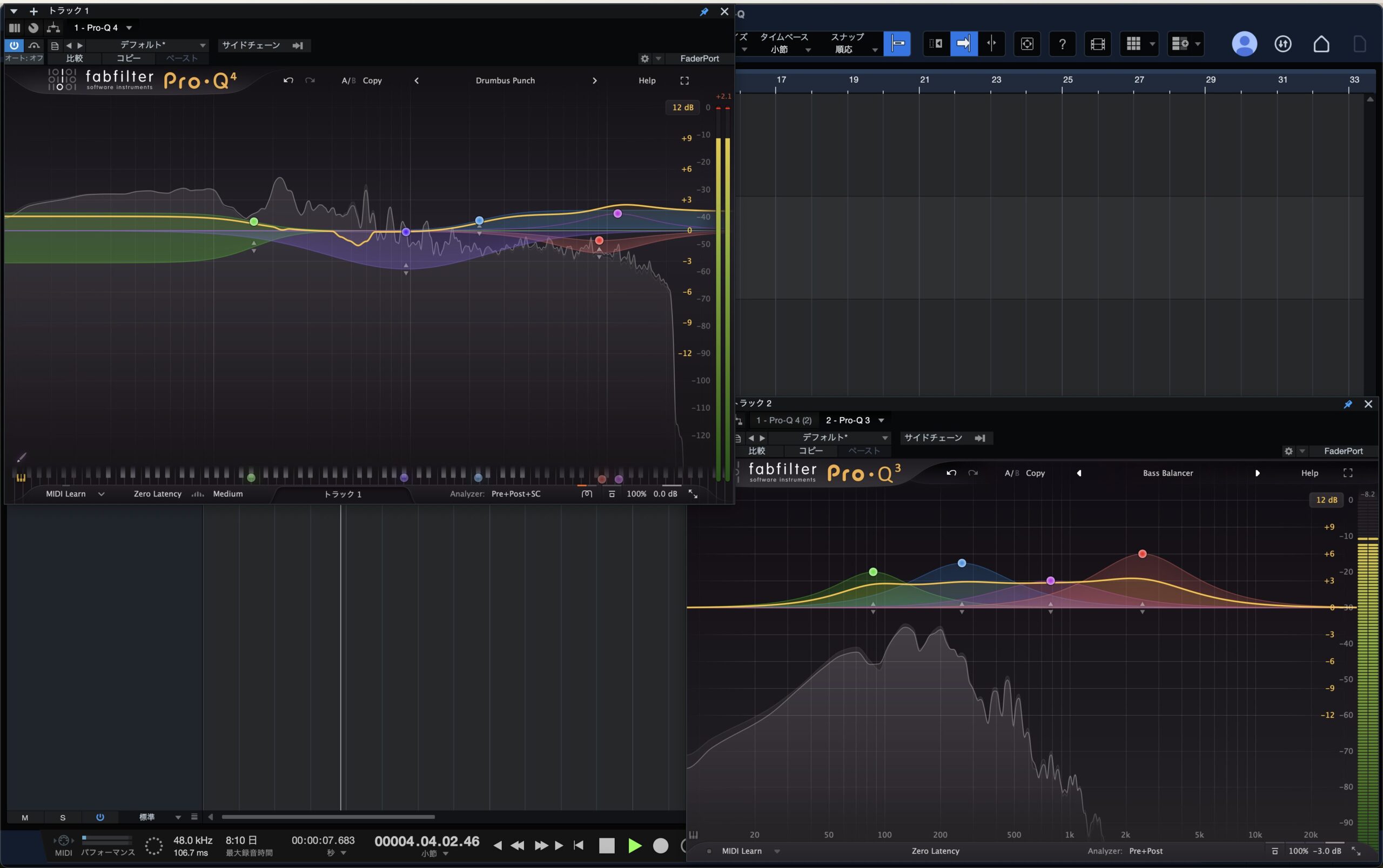Click the stop button in the transport
The image size is (1383, 868).
click(607, 845)
